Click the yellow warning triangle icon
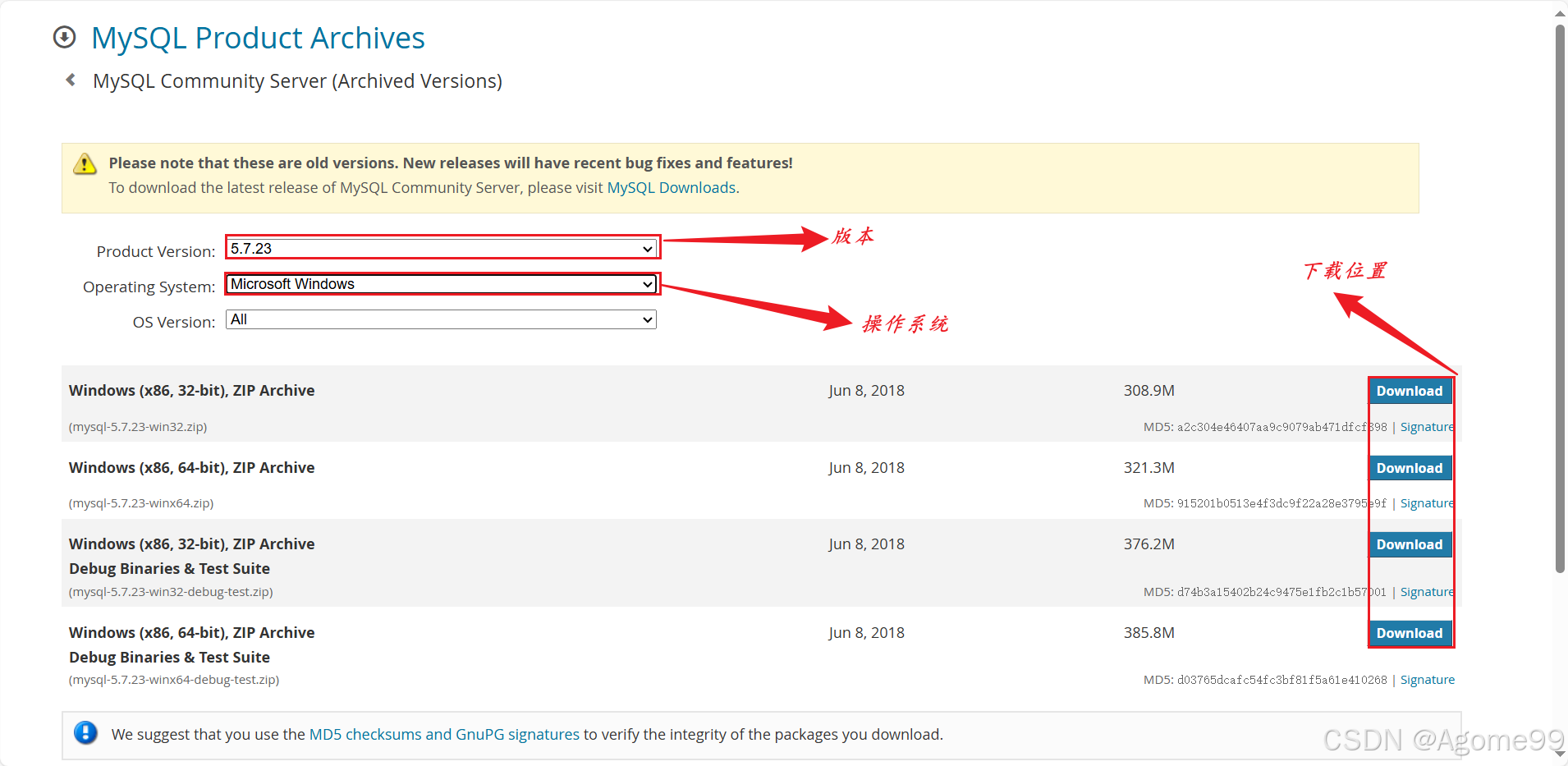The width and height of the screenshot is (1568, 766). 85,163
